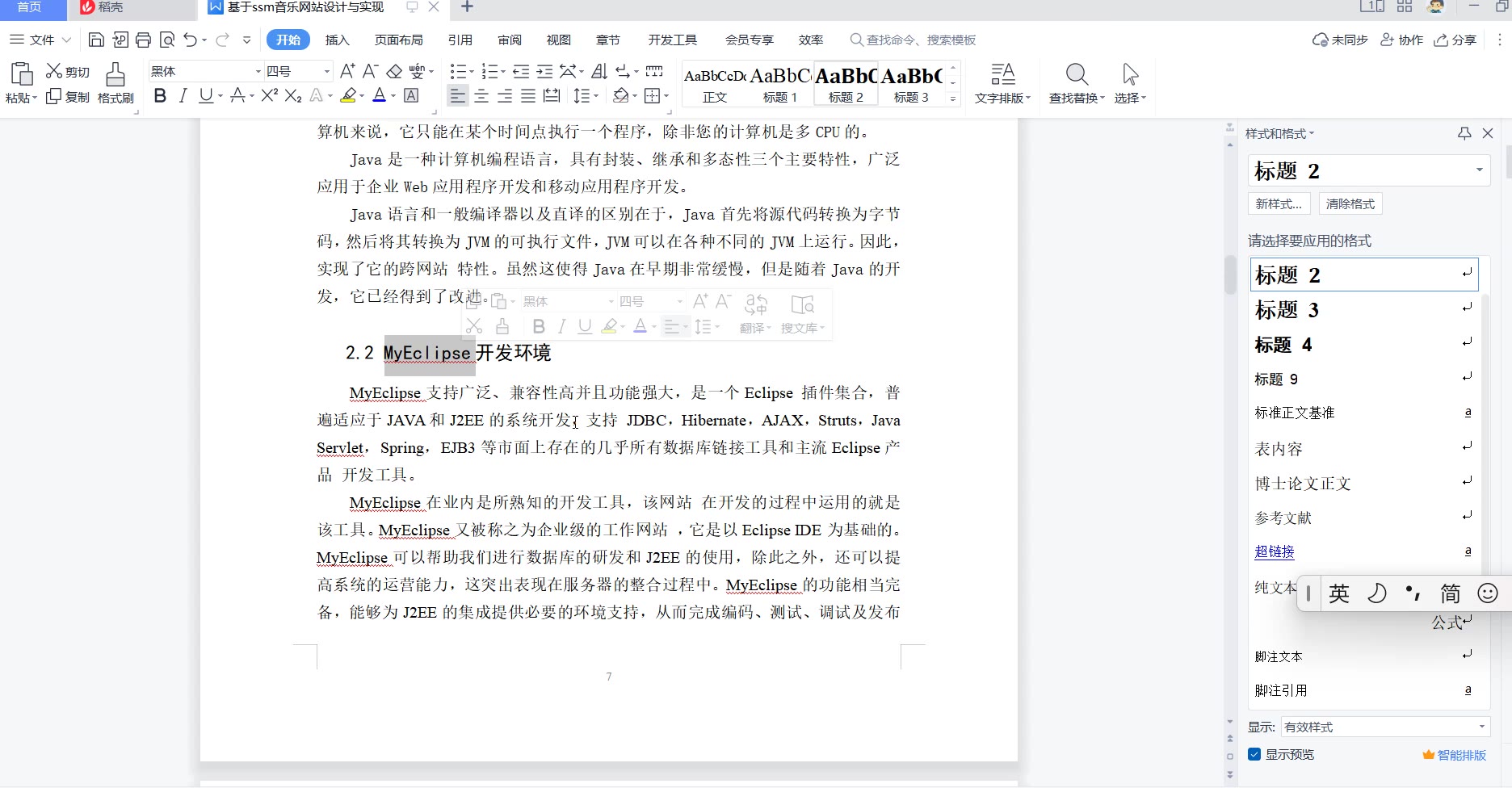Toggle the 显示预览 checkbox

(x=1254, y=755)
